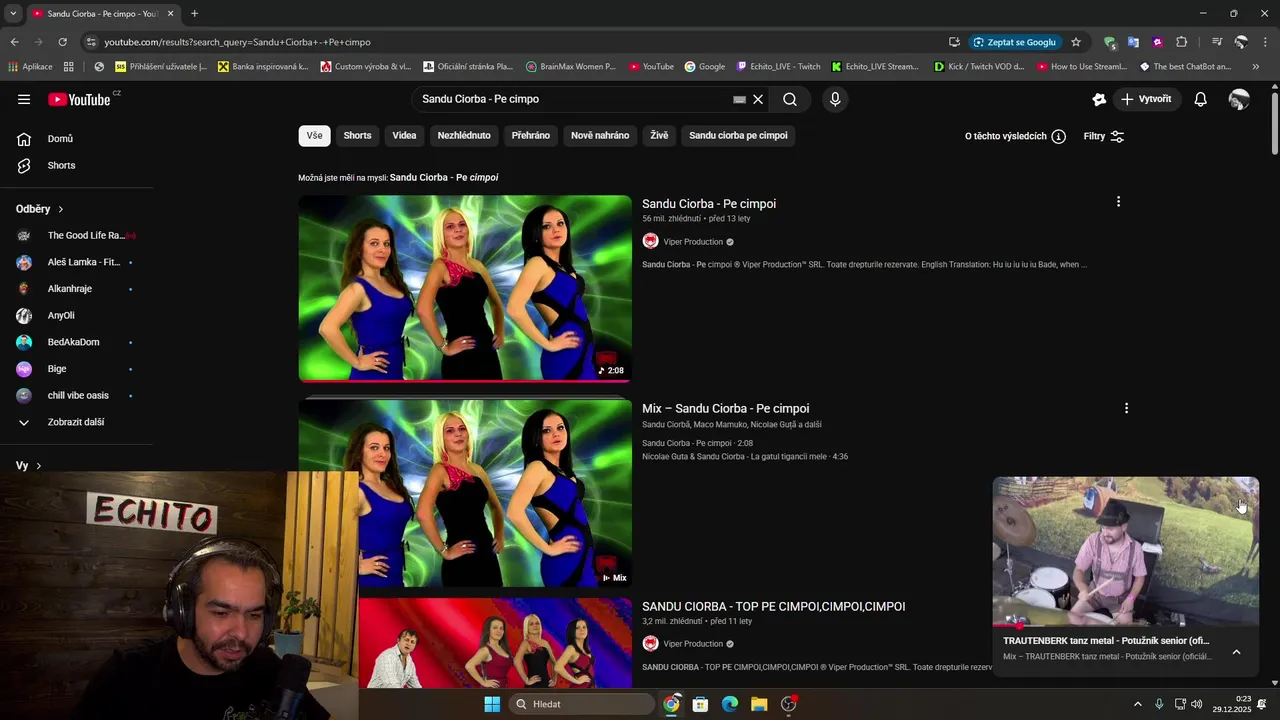
Task: Open the sparkle icon beside the Vytvořit button
Action: [1099, 99]
